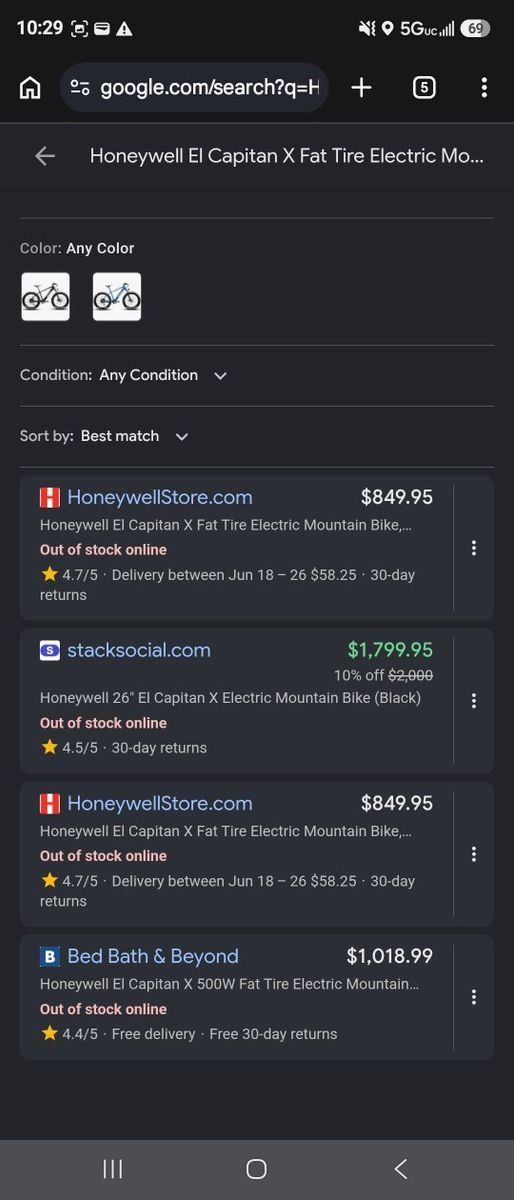Image resolution: width=514 pixels, height=1200 pixels.
Task: Expand the Sort by: Best match dropdown
Action: (105, 436)
